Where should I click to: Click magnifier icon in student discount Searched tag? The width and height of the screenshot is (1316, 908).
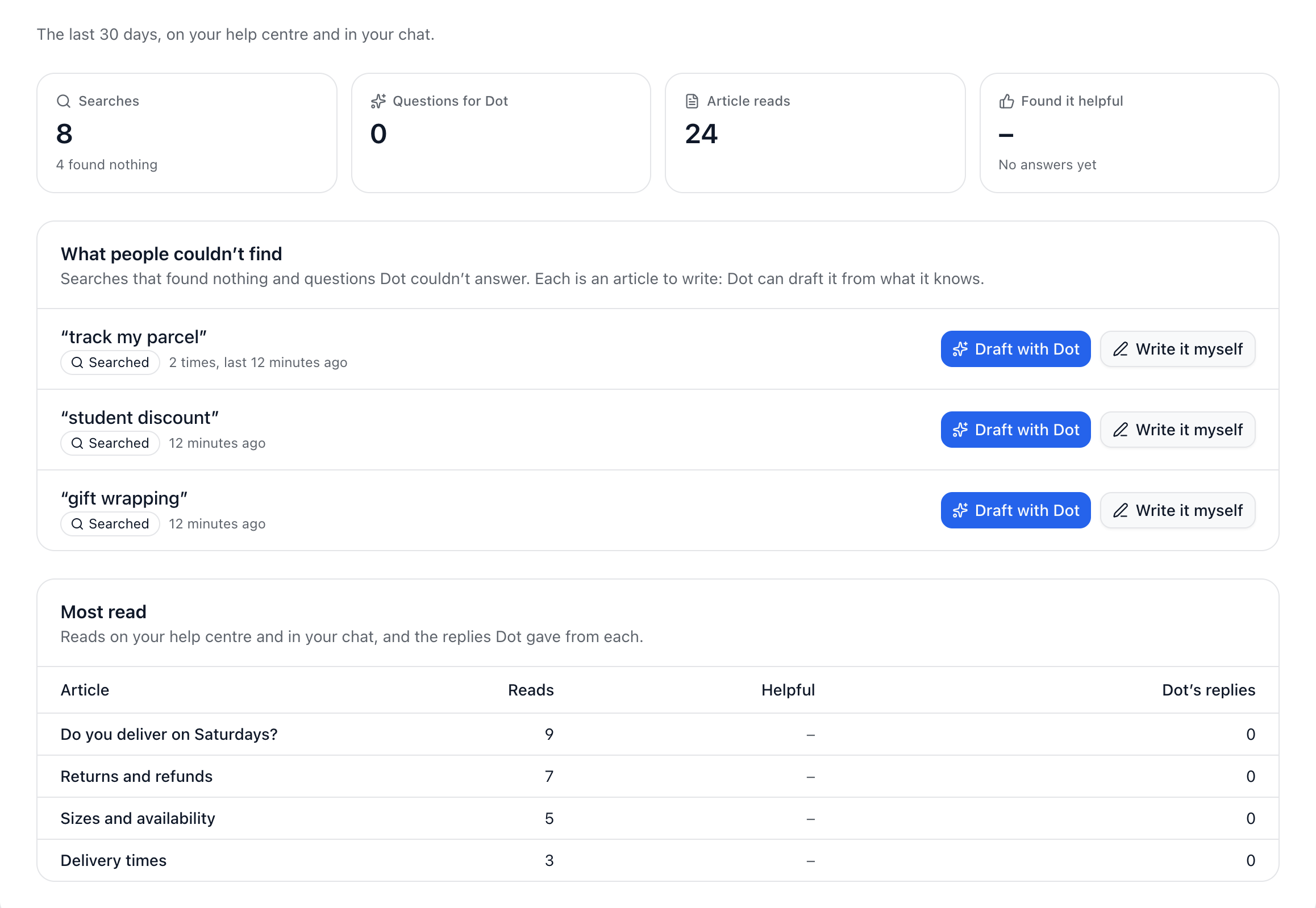point(77,444)
